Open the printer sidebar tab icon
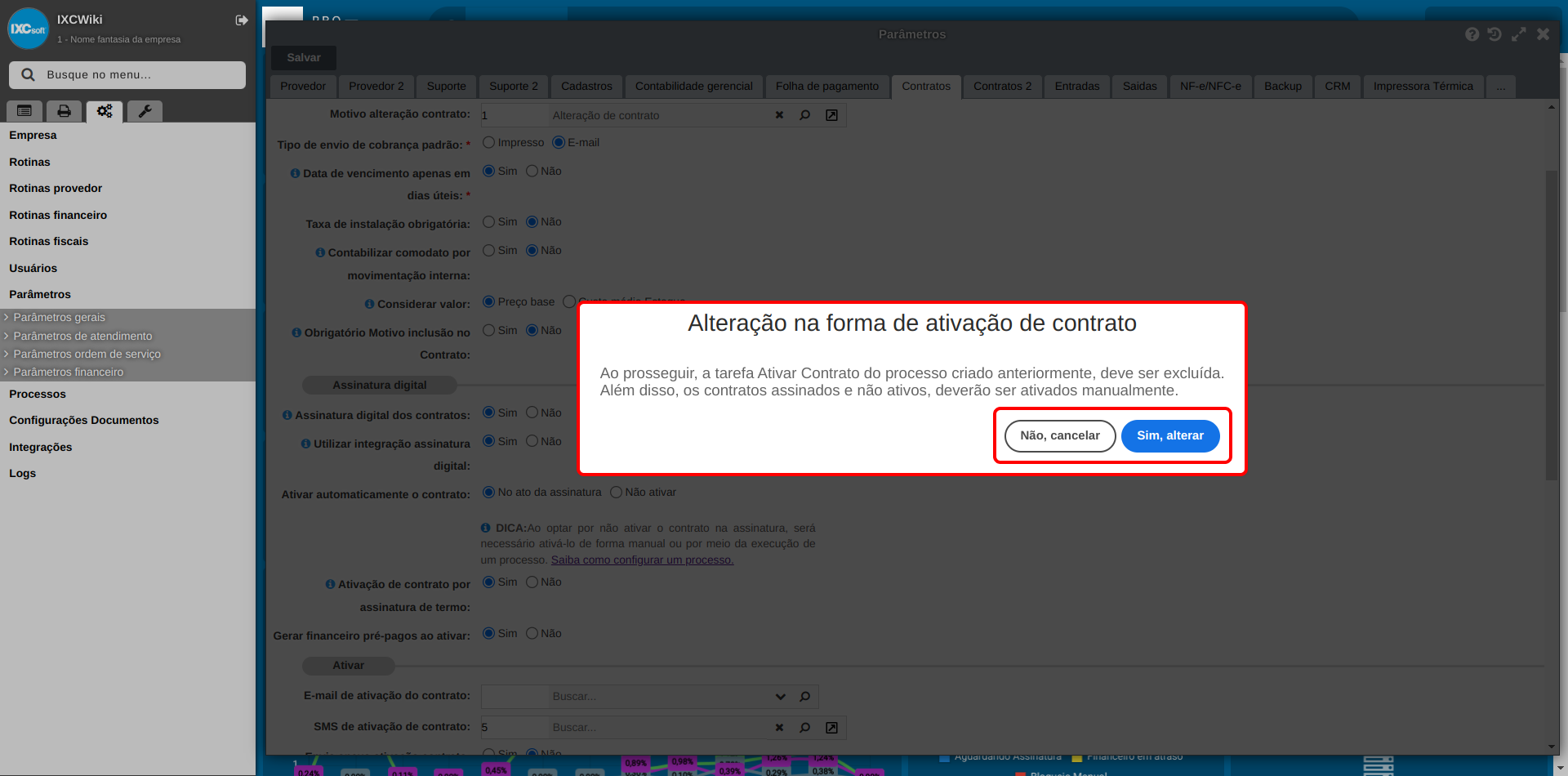 (64, 111)
